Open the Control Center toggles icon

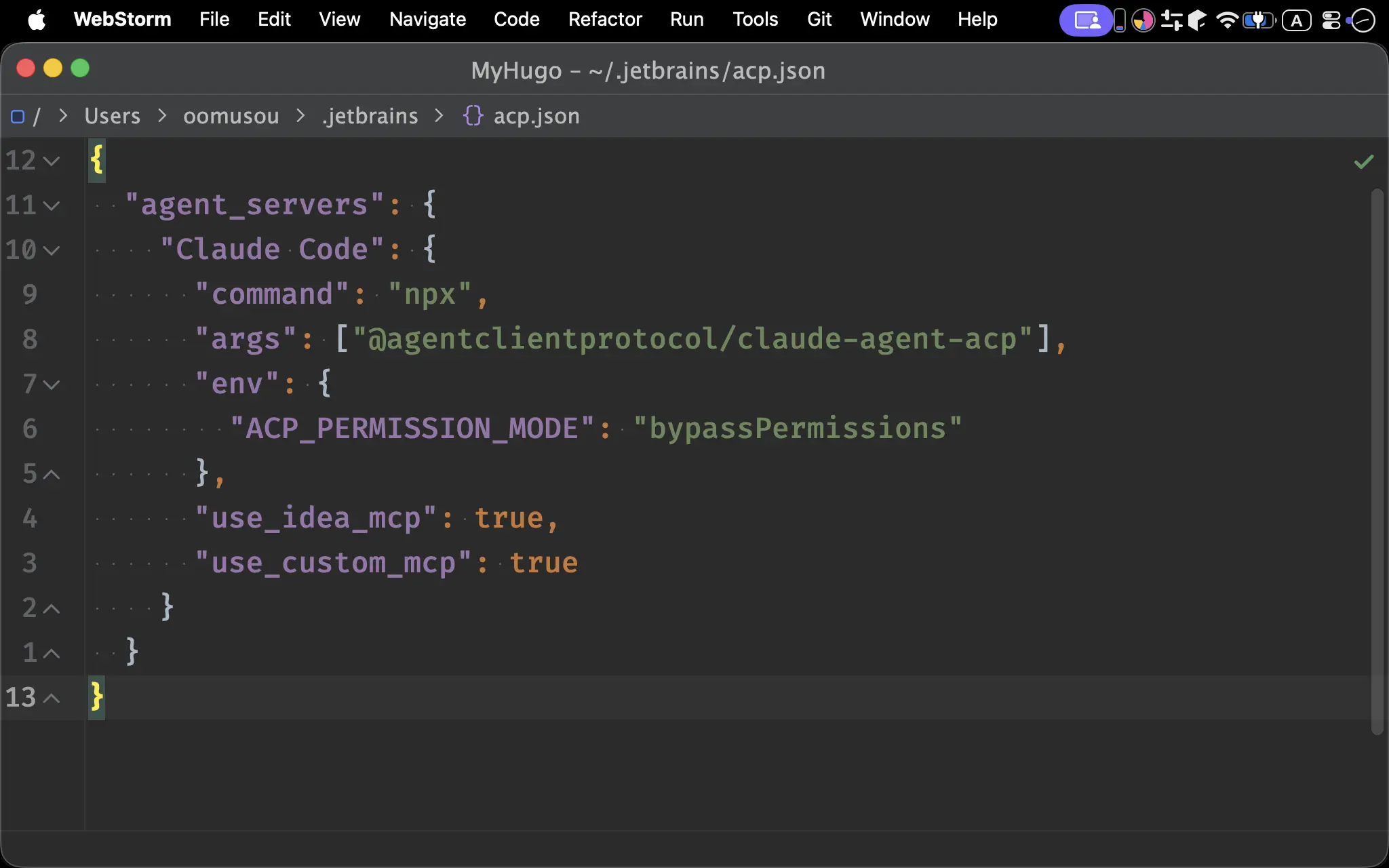click(1331, 20)
